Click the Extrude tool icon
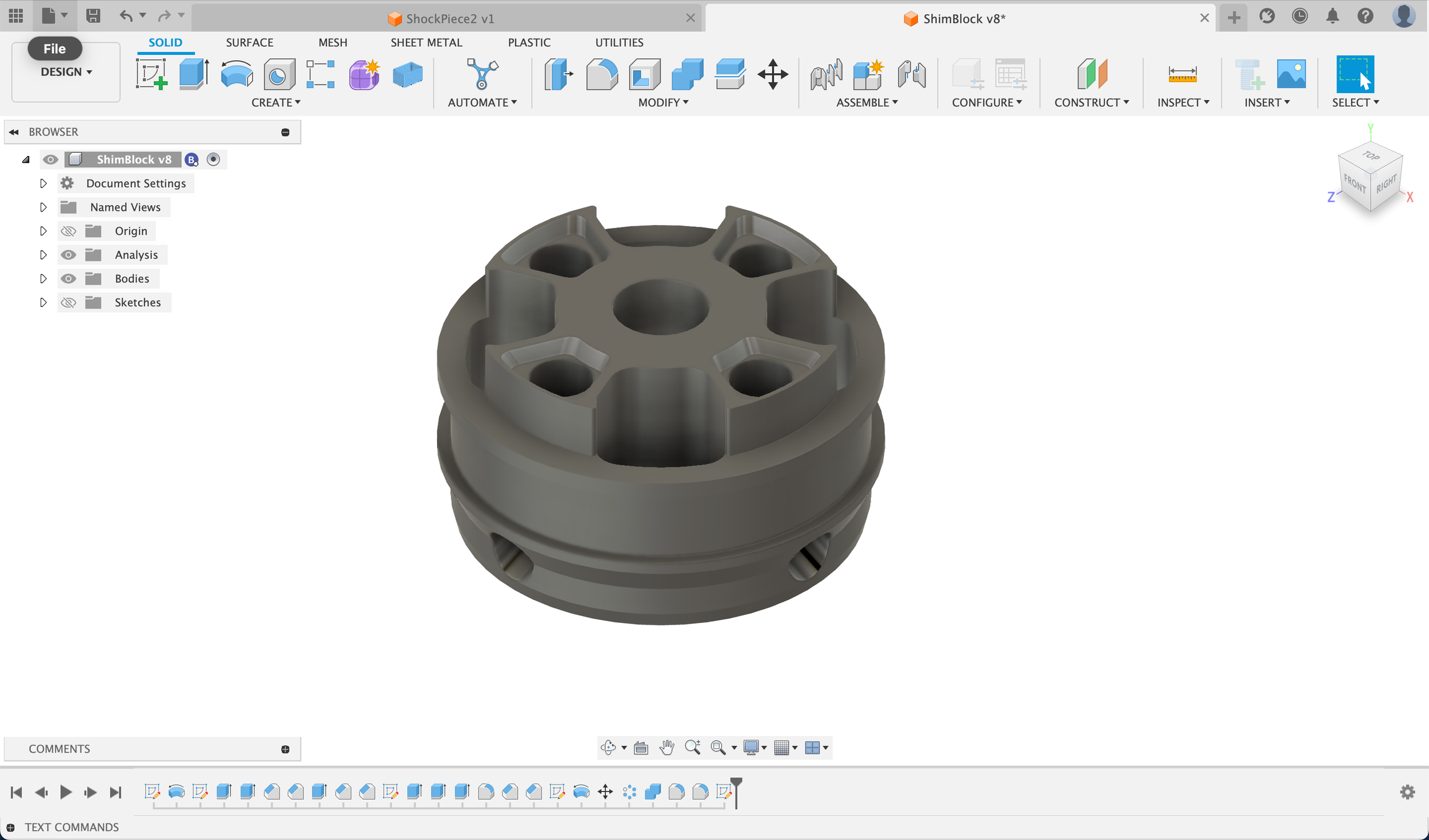The height and width of the screenshot is (840, 1429). click(194, 74)
